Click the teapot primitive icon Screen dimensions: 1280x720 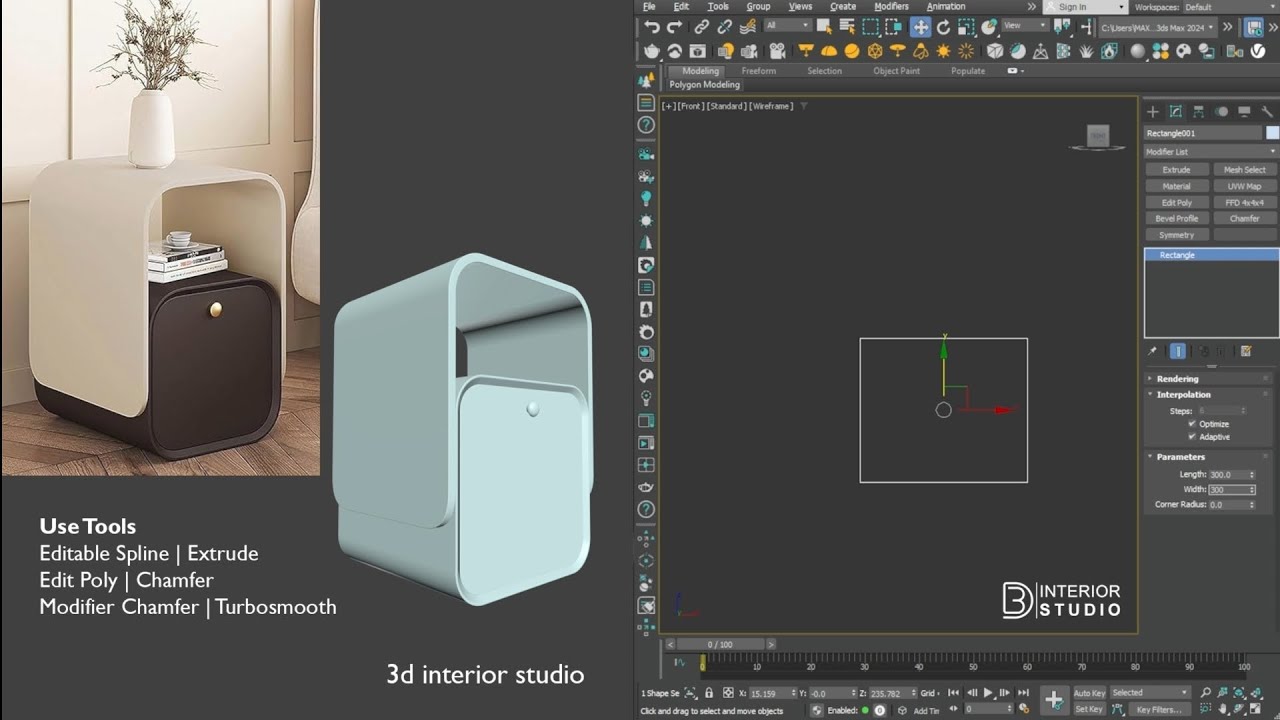pyautogui.click(x=652, y=51)
